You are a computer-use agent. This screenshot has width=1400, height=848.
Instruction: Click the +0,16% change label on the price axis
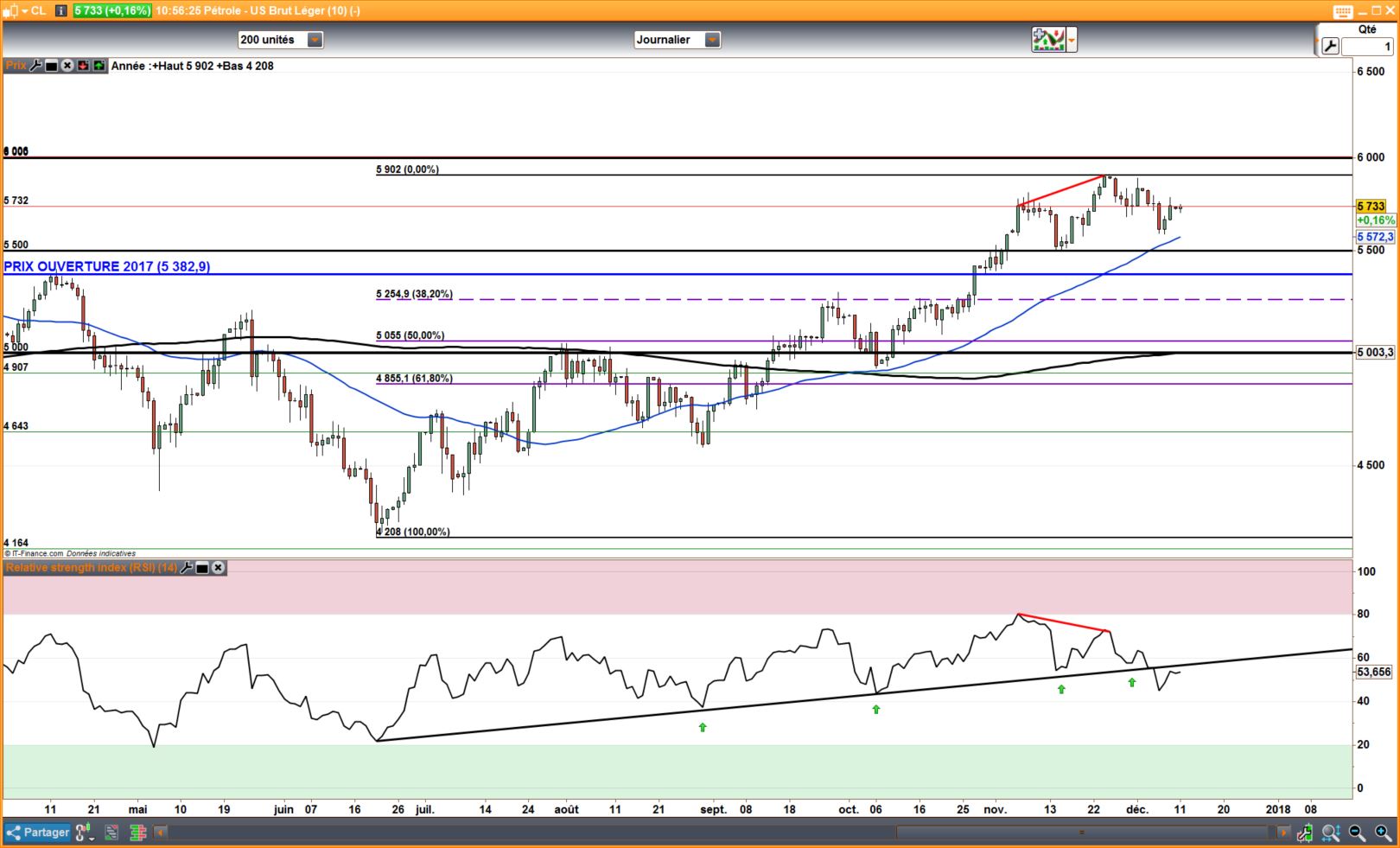click(x=1375, y=220)
